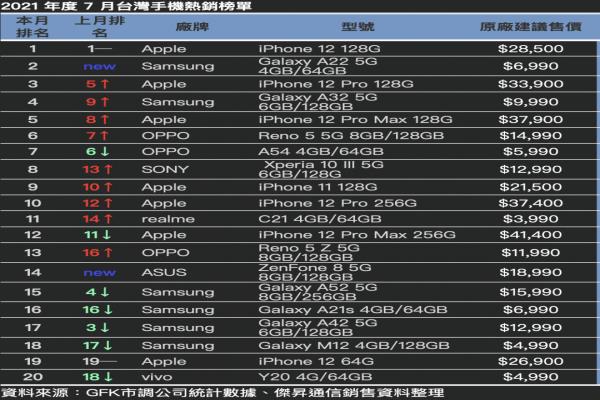Click the $5,990 price
This screenshot has width=600, height=400.
tap(530, 152)
